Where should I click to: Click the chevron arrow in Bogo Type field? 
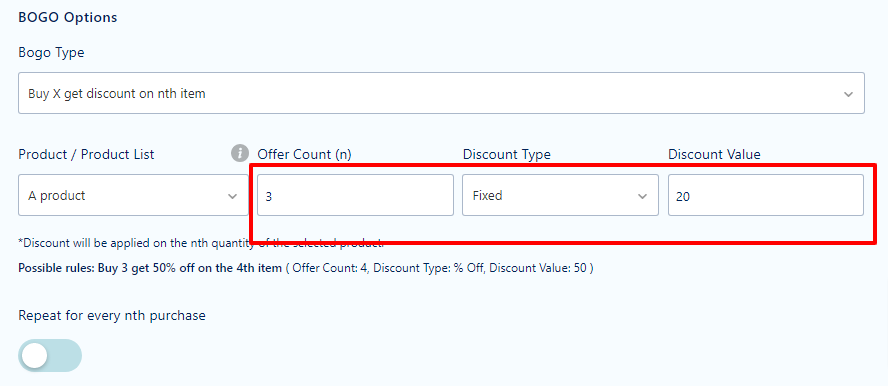[x=848, y=95]
